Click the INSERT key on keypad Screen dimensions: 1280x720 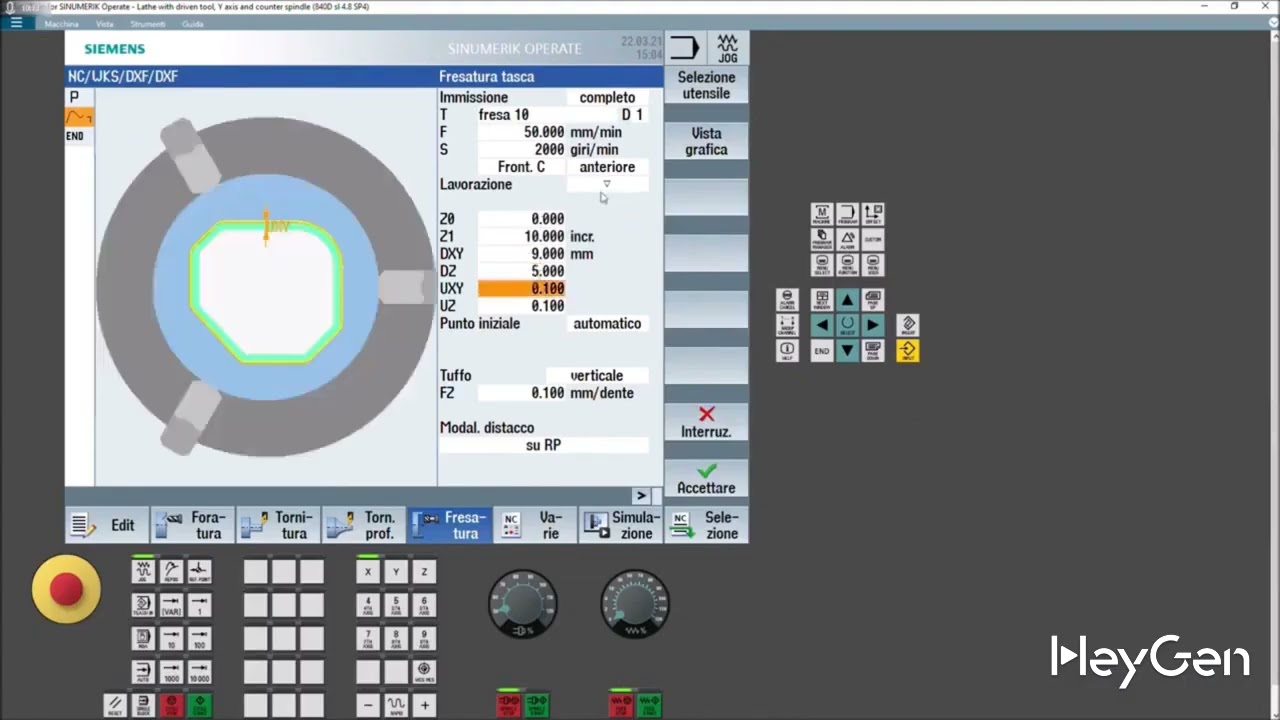[x=908, y=325]
